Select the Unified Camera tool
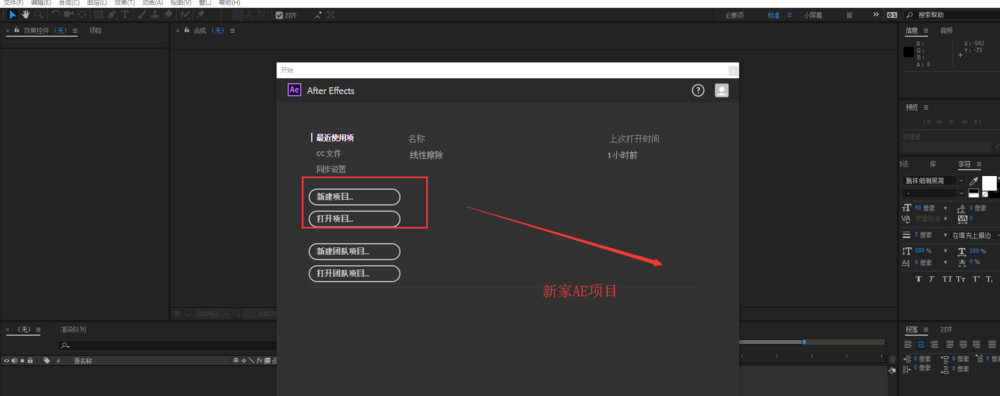The image size is (1000, 396). [69, 14]
